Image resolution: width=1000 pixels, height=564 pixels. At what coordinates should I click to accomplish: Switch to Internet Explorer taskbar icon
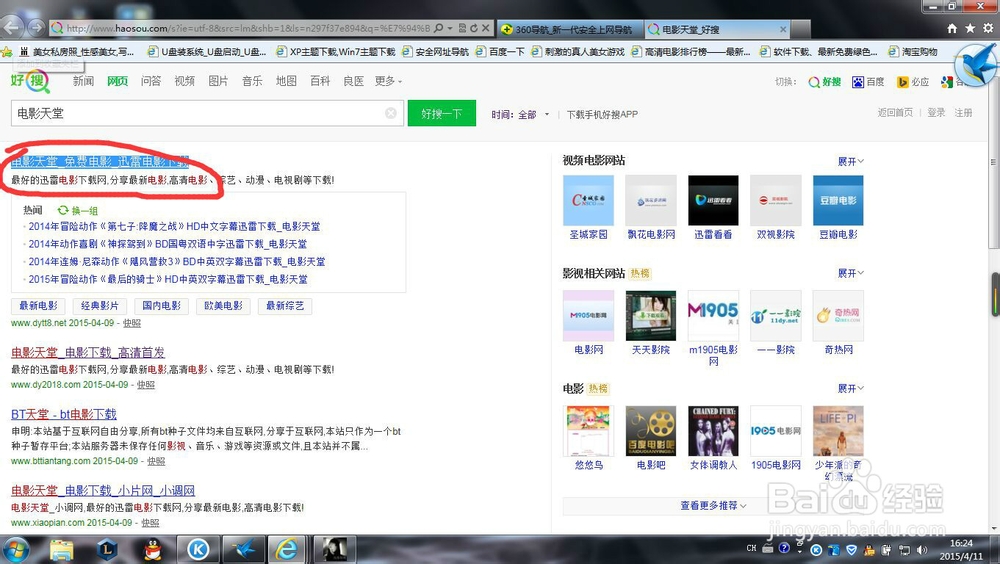[x=286, y=550]
